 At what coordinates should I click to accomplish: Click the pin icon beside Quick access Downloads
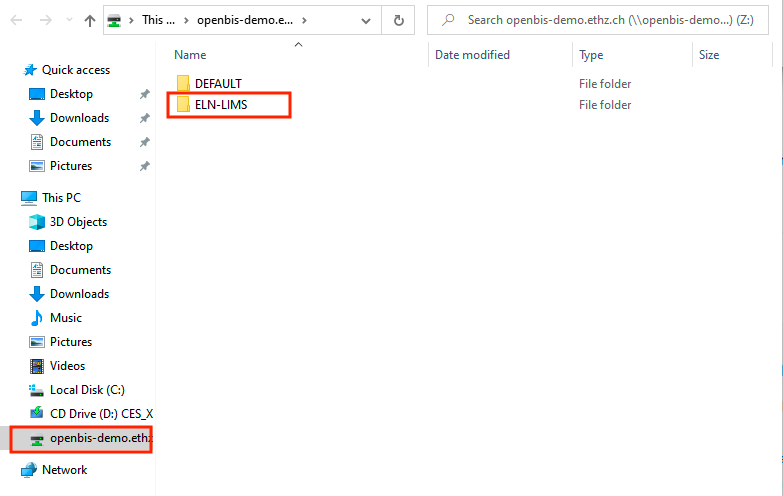point(144,118)
